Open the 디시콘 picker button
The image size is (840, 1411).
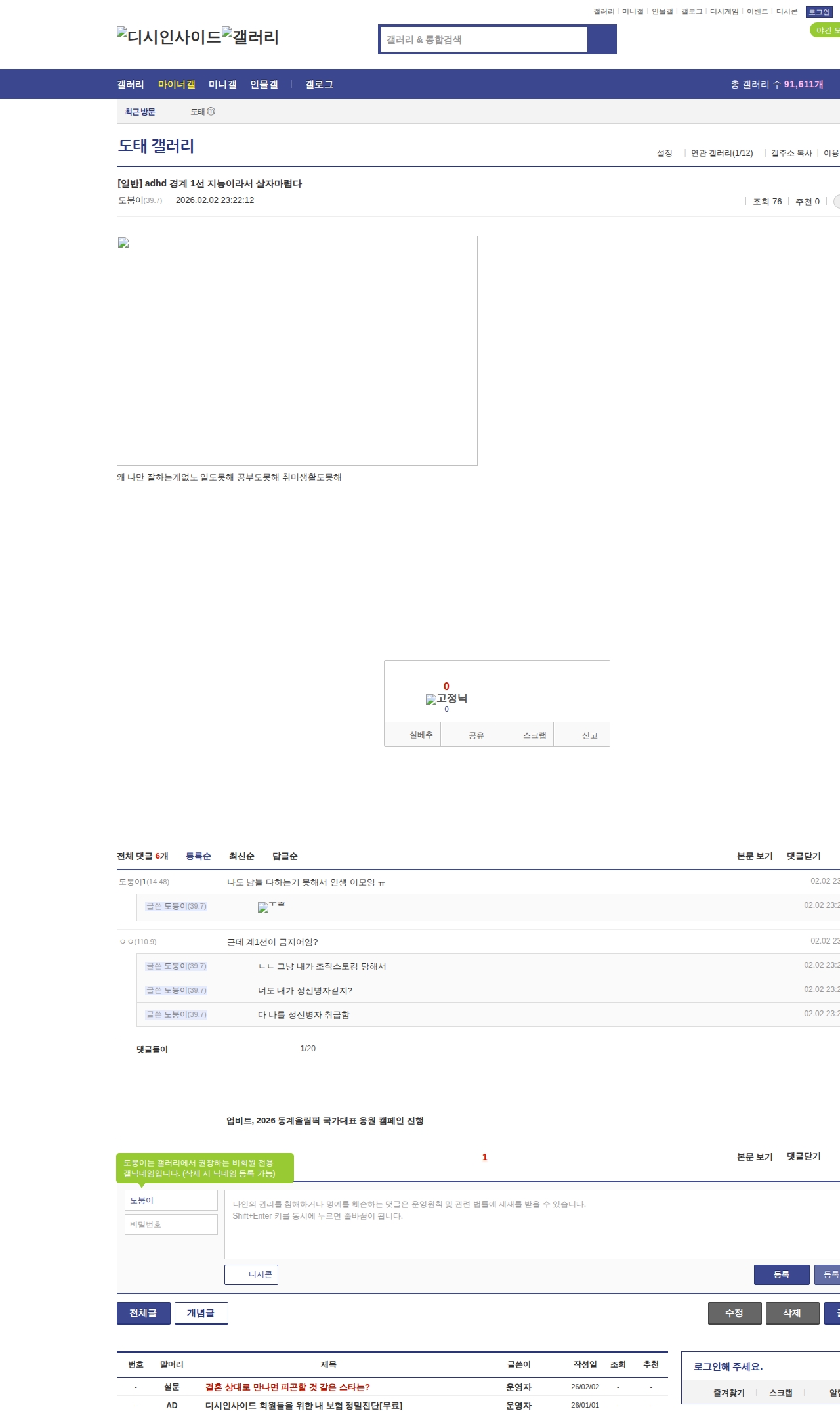[x=251, y=1274]
